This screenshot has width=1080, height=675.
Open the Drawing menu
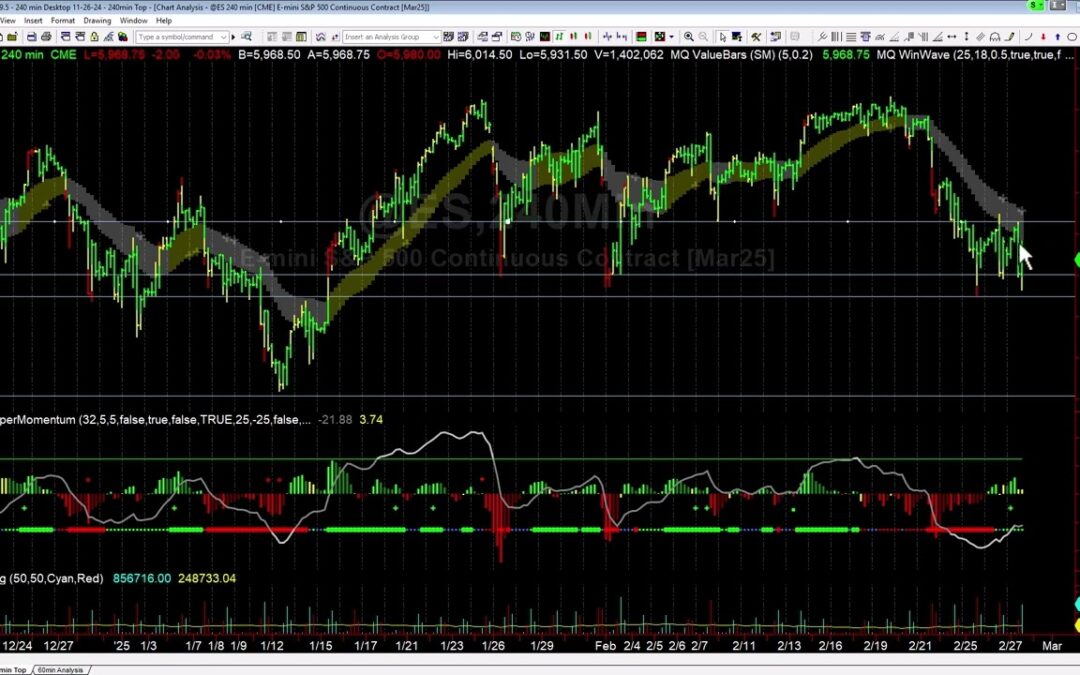[x=97, y=20]
